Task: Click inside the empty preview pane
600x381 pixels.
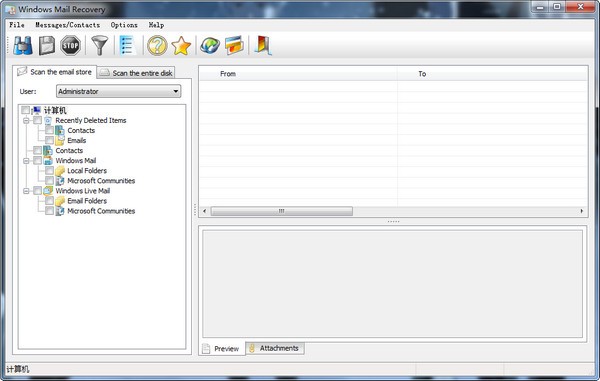Action: click(x=392, y=283)
